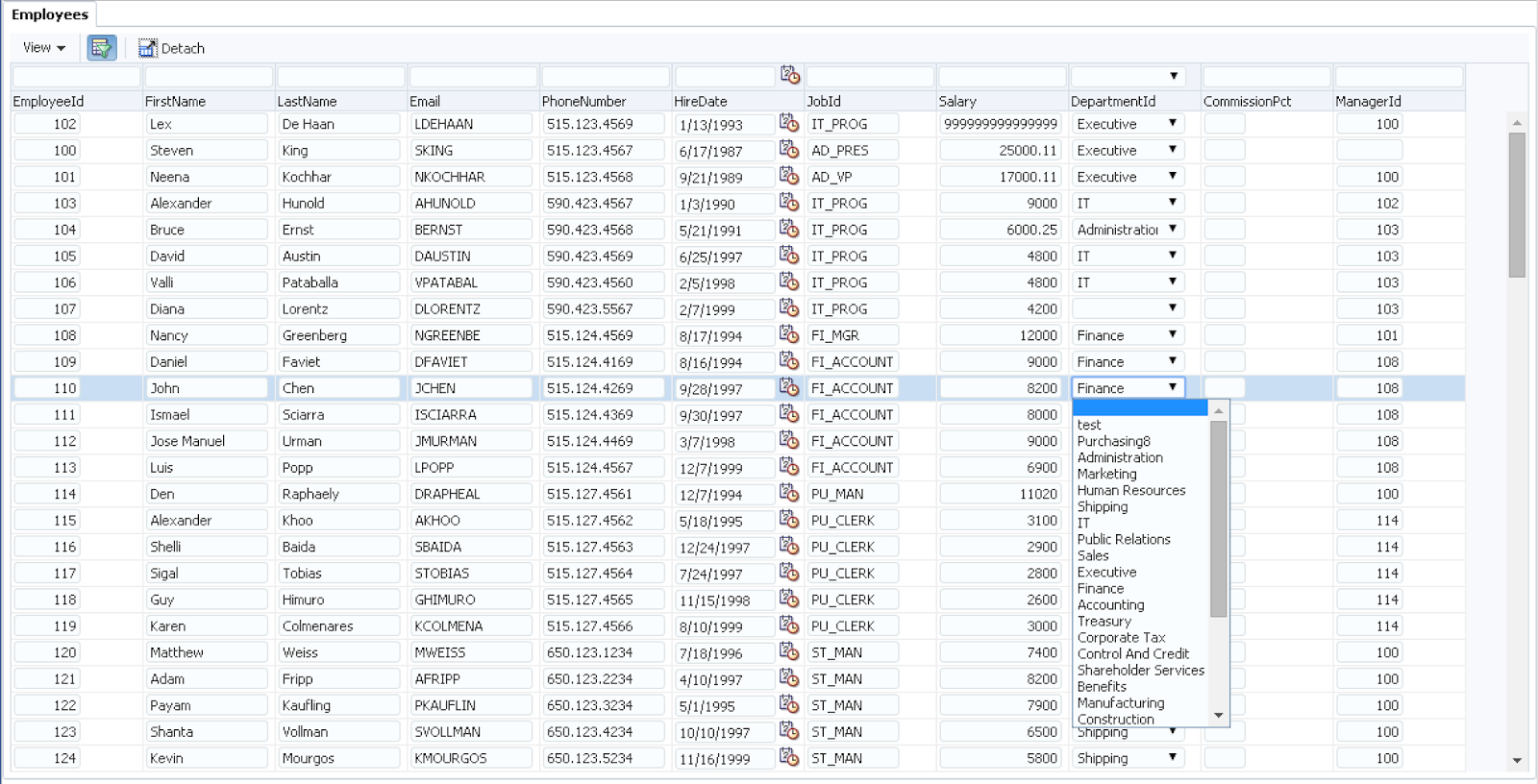The height and width of the screenshot is (784, 1538).
Task: Click the FirstName filter field
Action: click(x=209, y=76)
